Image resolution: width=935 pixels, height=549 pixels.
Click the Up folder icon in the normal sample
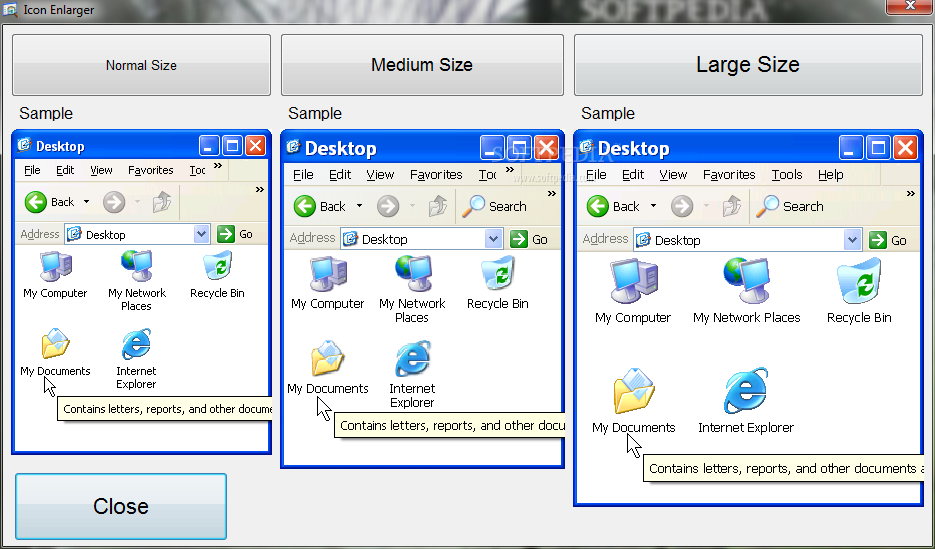[162, 202]
